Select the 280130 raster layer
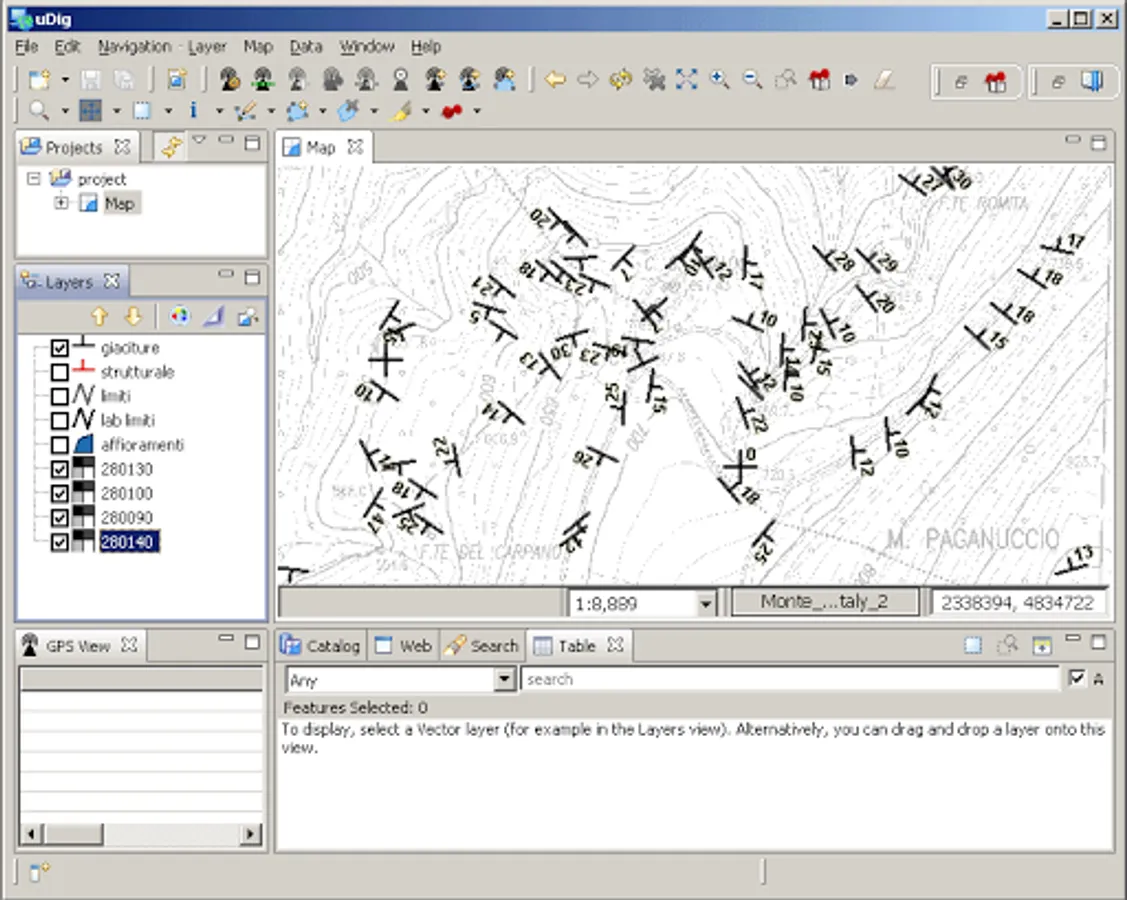This screenshot has width=1127, height=900. 126,469
